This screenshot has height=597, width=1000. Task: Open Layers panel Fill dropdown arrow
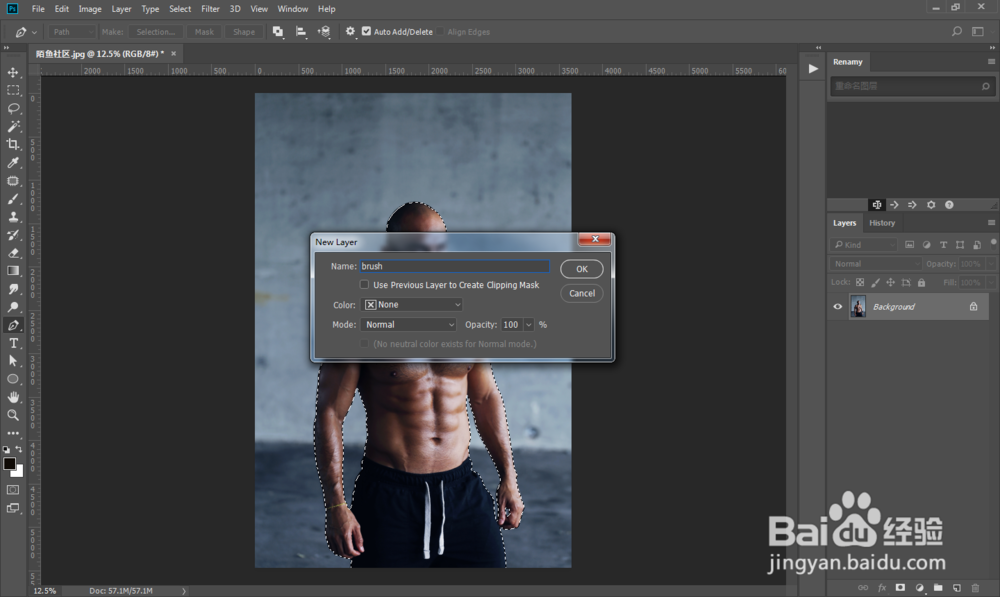pos(990,282)
